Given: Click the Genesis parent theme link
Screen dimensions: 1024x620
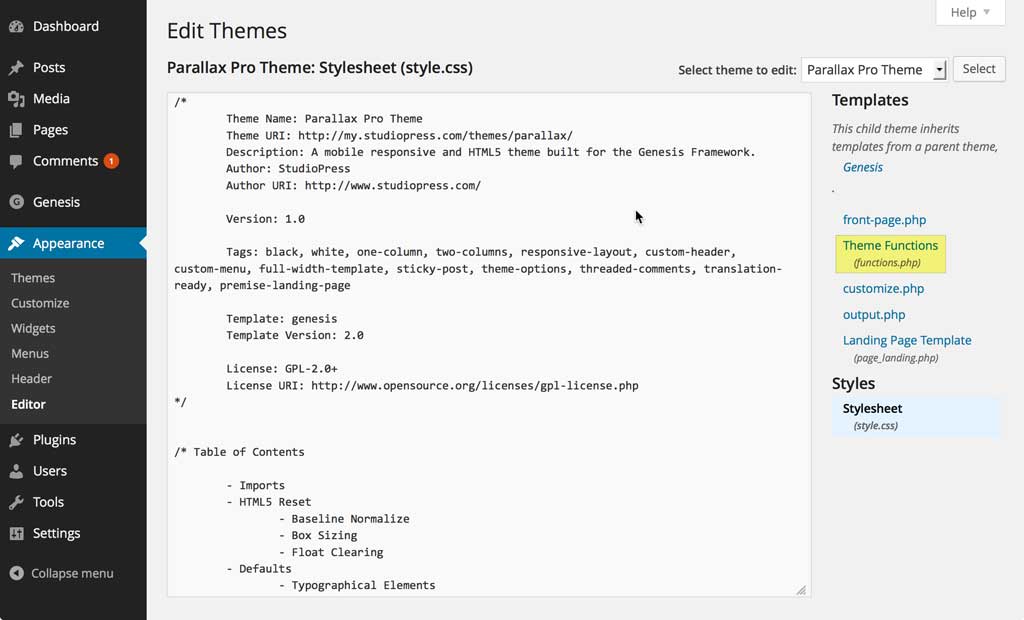Looking at the screenshot, I should (x=862, y=167).
